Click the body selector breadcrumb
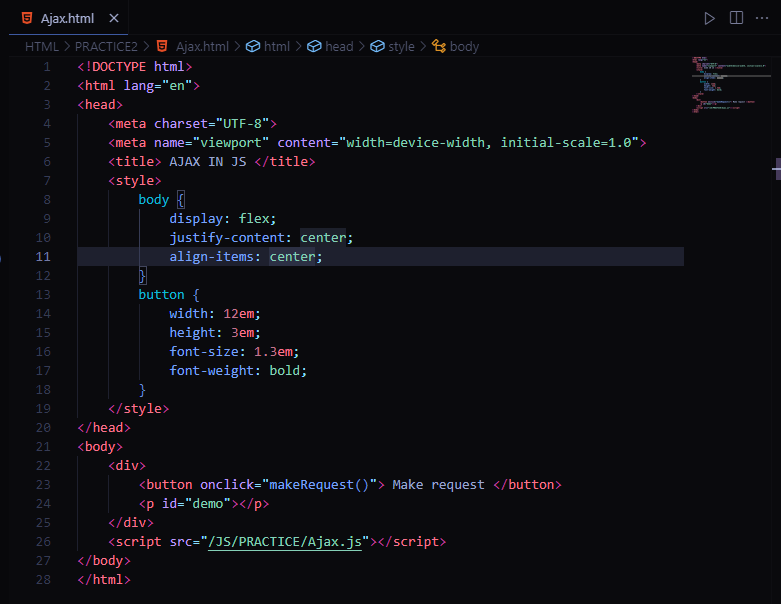This screenshot has width=781, height=604. [x=464, y=46]
